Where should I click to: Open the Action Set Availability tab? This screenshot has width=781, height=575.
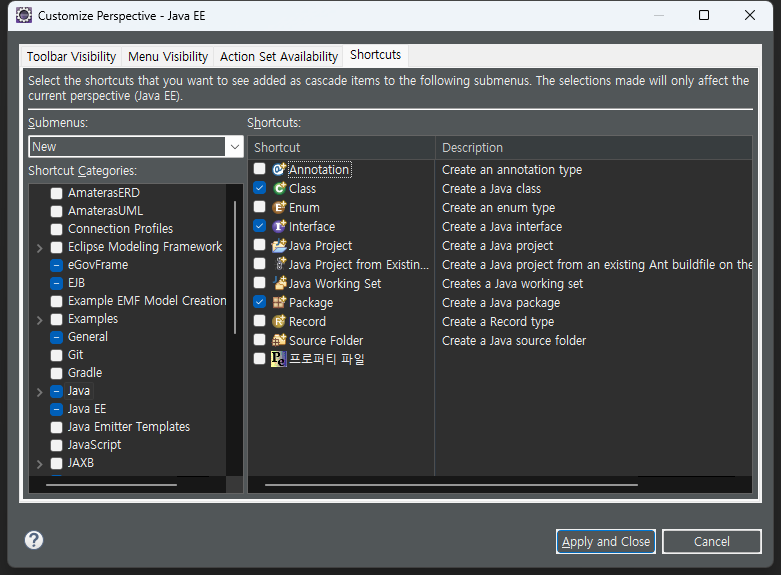279,56
